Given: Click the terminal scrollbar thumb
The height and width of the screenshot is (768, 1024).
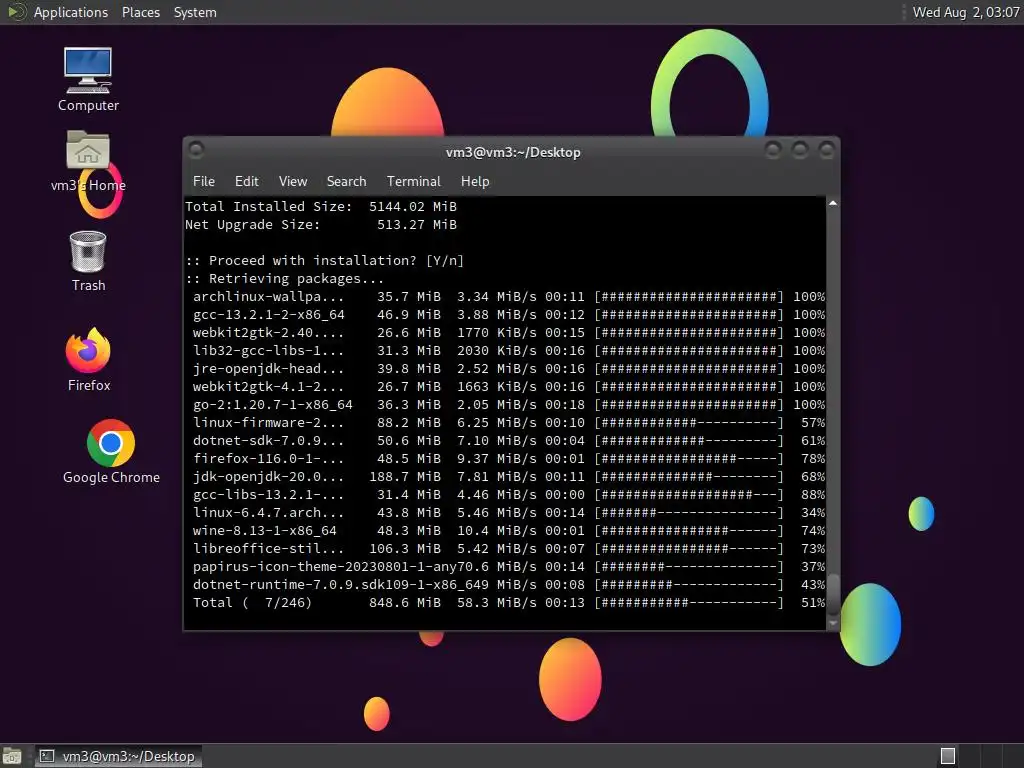Looking at the screenshot, I should (x=833, y=595).
